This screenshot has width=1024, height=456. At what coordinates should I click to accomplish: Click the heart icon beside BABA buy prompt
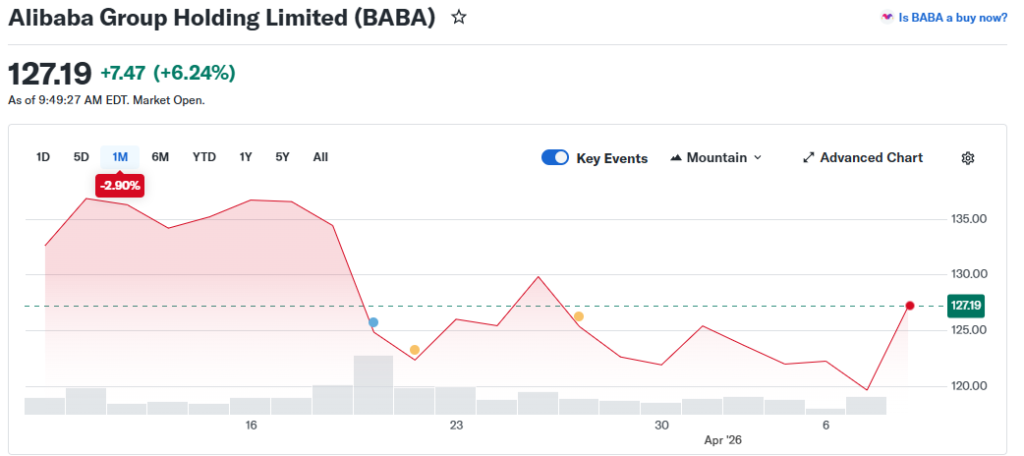pos(886,17)
